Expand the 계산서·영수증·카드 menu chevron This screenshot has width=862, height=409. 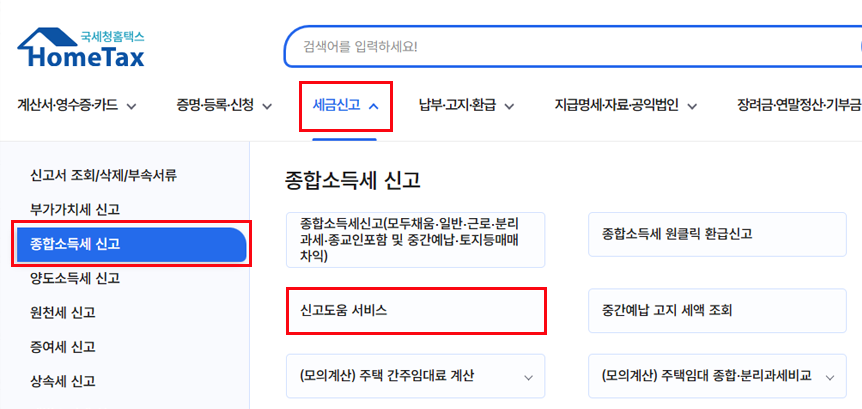pos(131,107)
